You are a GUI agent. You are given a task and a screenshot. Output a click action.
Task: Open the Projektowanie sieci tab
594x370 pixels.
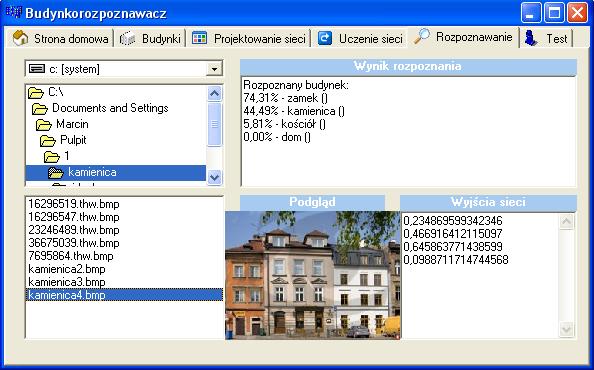pyautogui.click(x=249, y=38)
